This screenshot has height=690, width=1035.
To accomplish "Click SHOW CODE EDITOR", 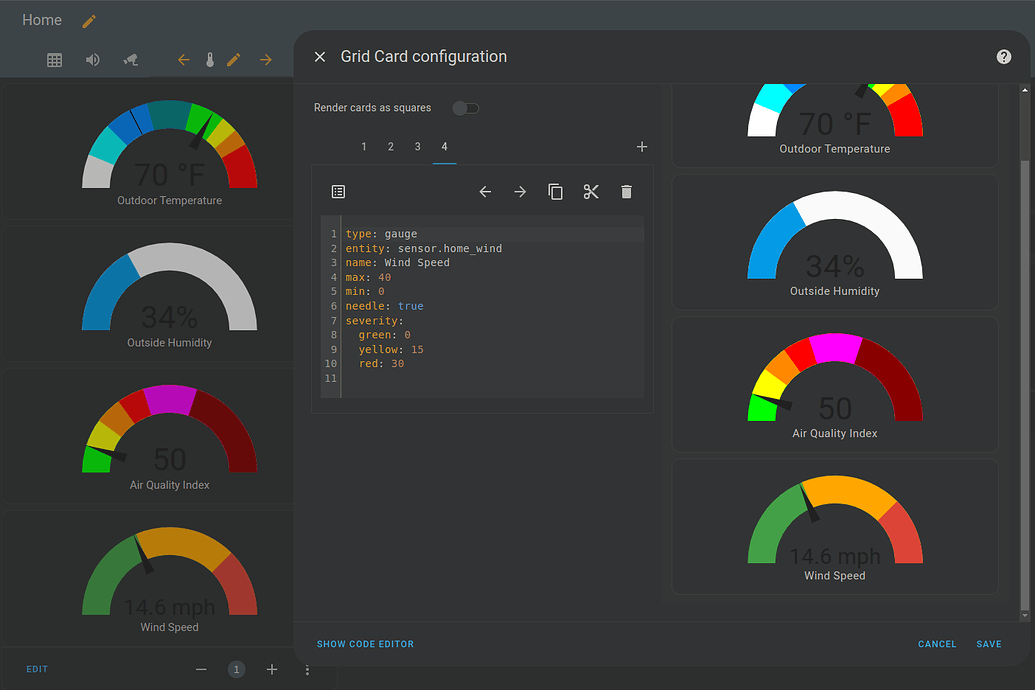I will pyautogui.click(x=365, y=644).
